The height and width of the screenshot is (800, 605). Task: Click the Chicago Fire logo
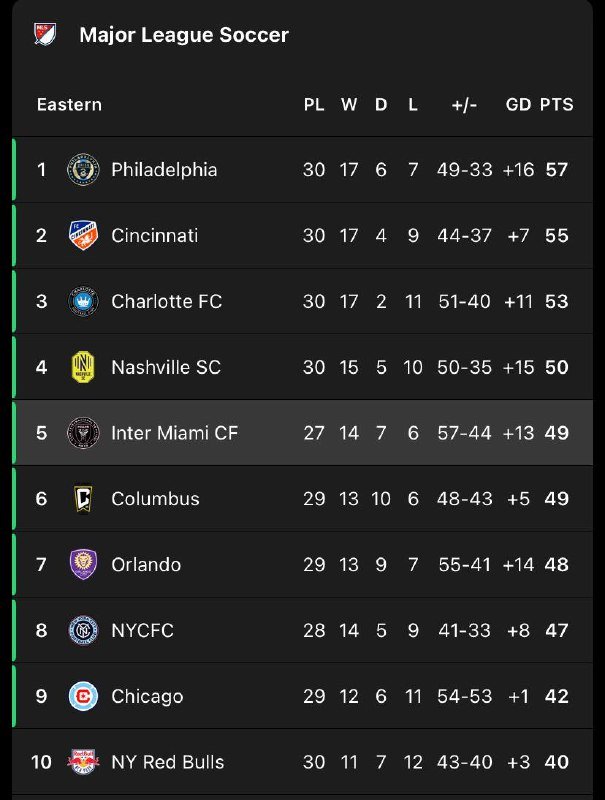click(82, 696)
